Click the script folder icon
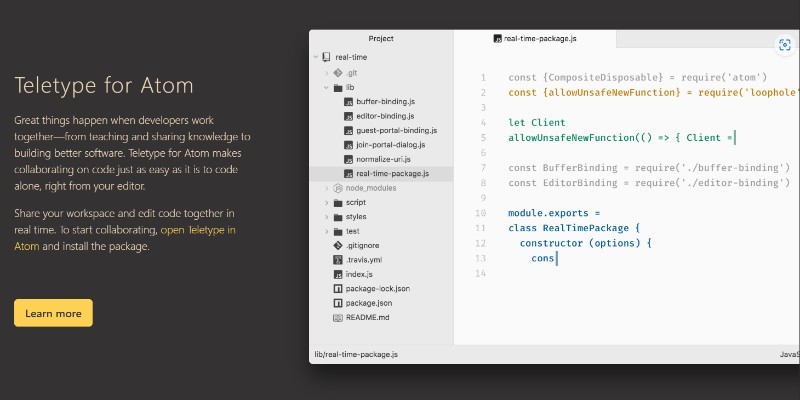This screenshot has width=800, height=400. (337, 203)
